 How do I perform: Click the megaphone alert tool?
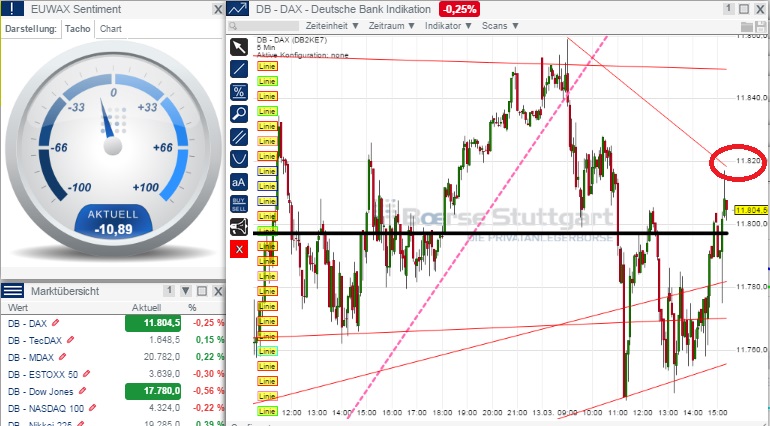(239, 227)
